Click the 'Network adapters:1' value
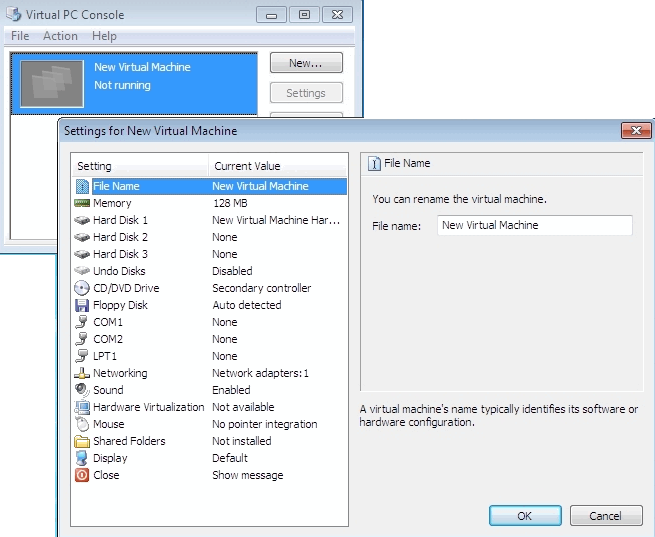 [260, 373]
